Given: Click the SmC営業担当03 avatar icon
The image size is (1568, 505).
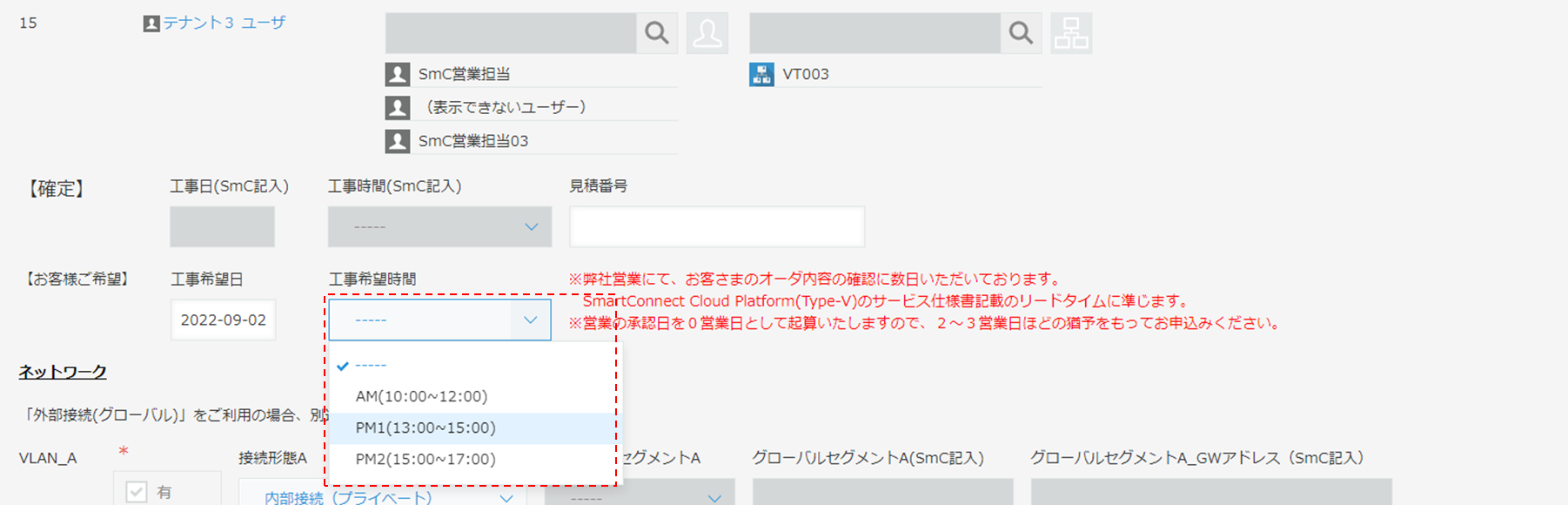Looking at the screenshot, I should coord(398,141).
